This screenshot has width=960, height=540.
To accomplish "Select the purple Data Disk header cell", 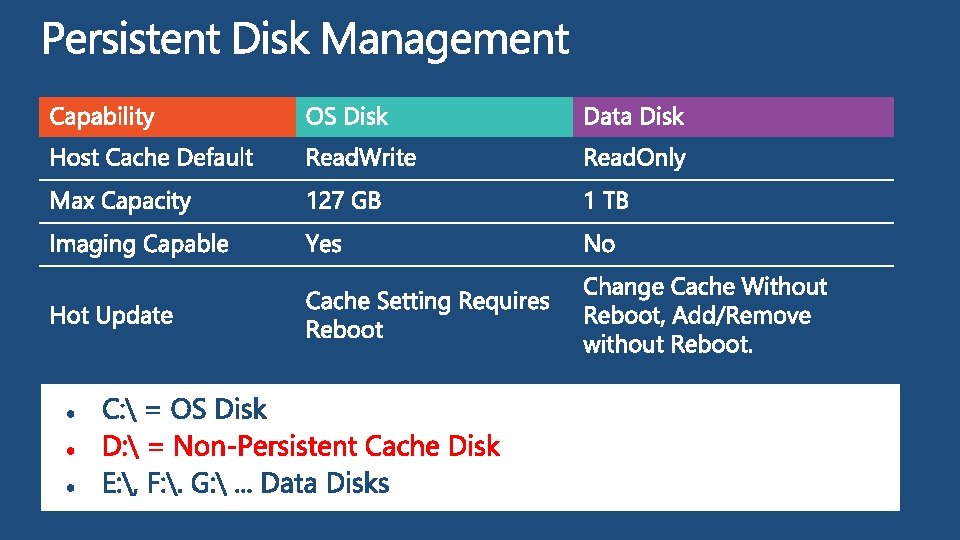I will coord(732,117).
